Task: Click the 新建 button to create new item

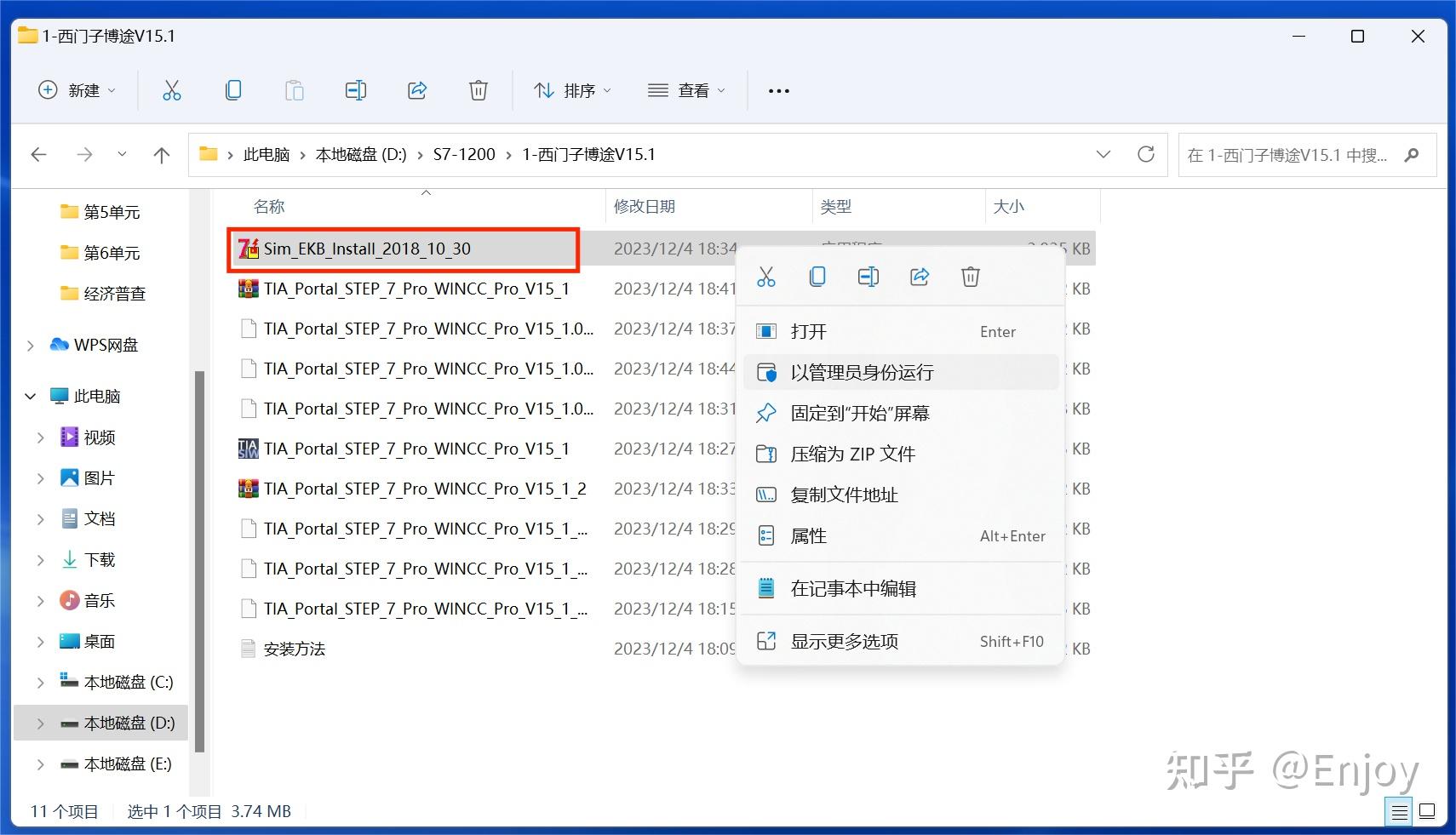Action: pos(77,90)
